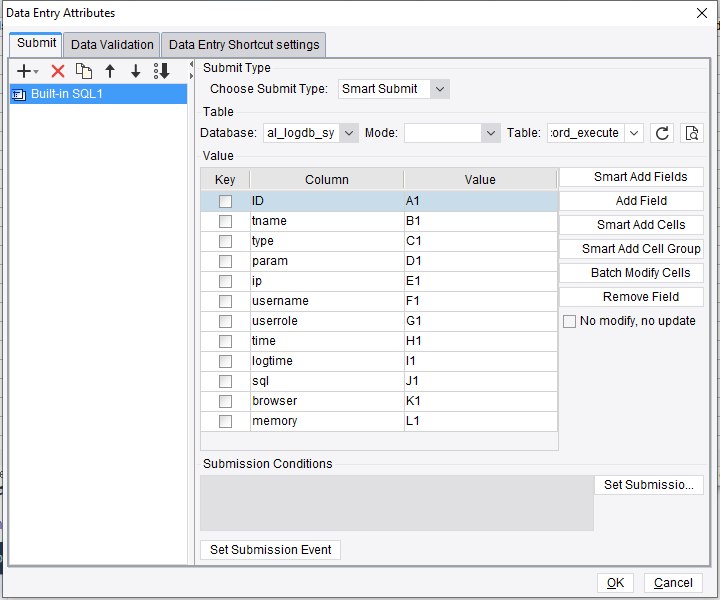
Task: Click the sort-to-bottom arrow icon
Action: tap(162, 71)
